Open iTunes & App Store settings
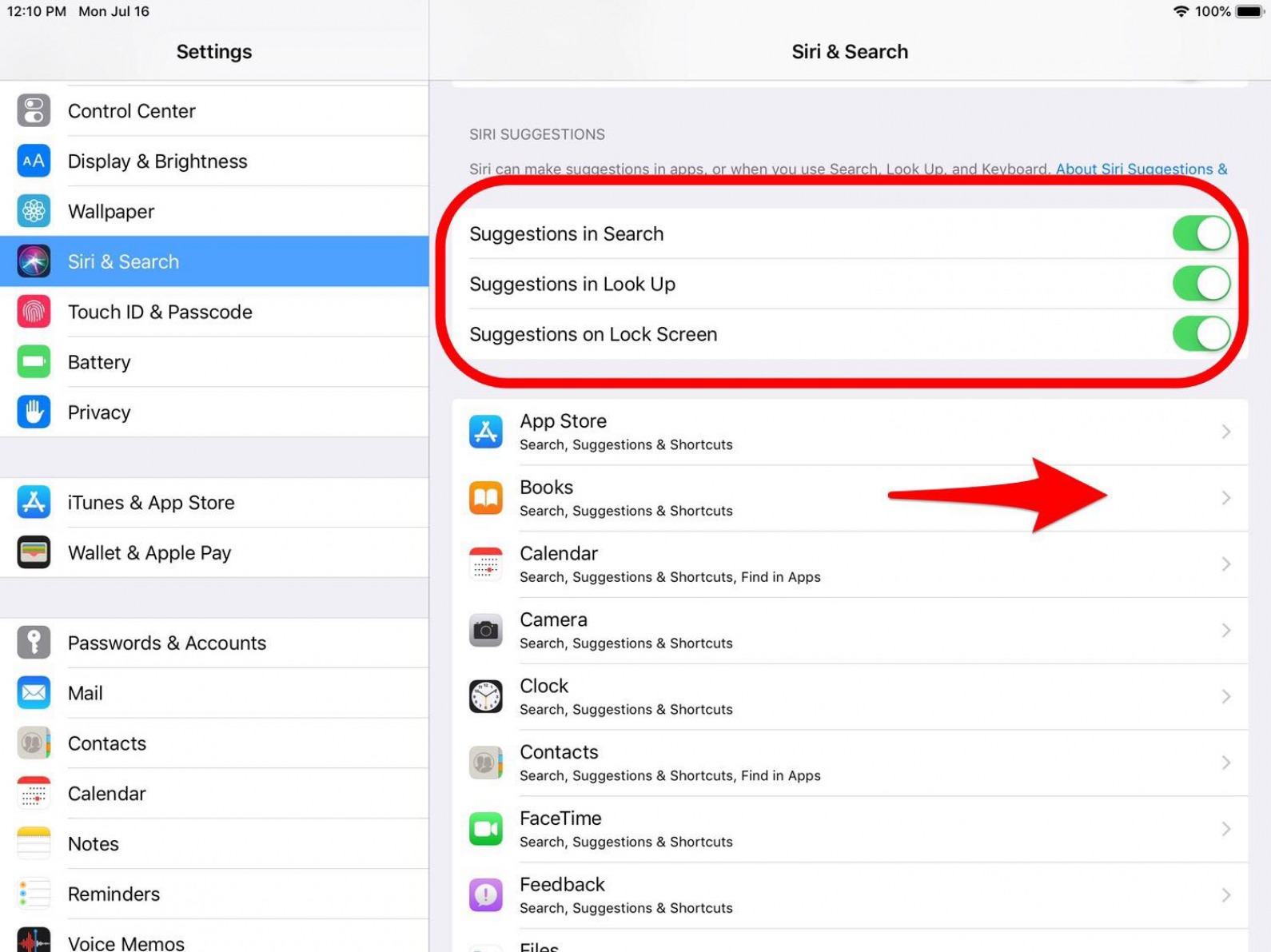Screen dimensions: 1271x952 point(214,503)
